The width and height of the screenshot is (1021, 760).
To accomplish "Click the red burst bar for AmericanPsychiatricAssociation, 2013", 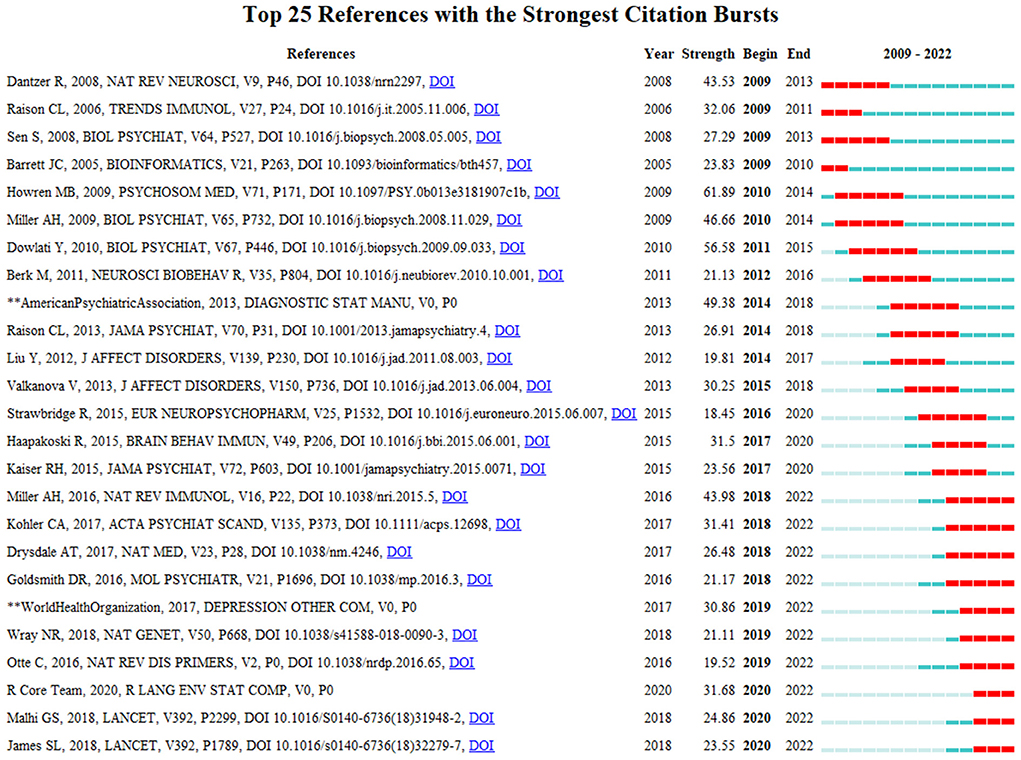I will tap(925, 307).
